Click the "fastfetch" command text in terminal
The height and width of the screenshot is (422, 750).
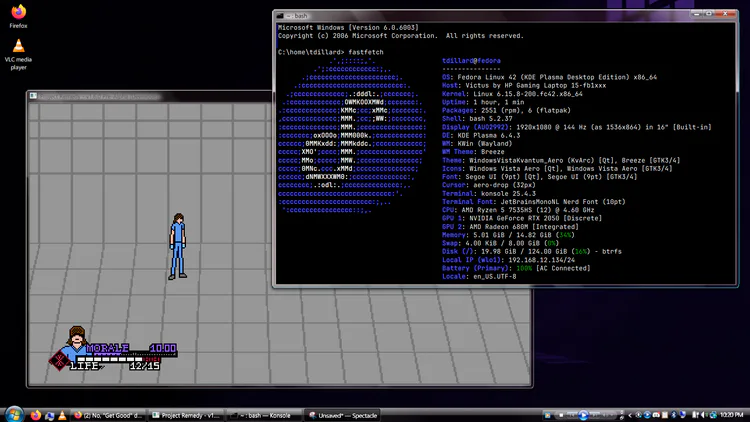(366, 52)
